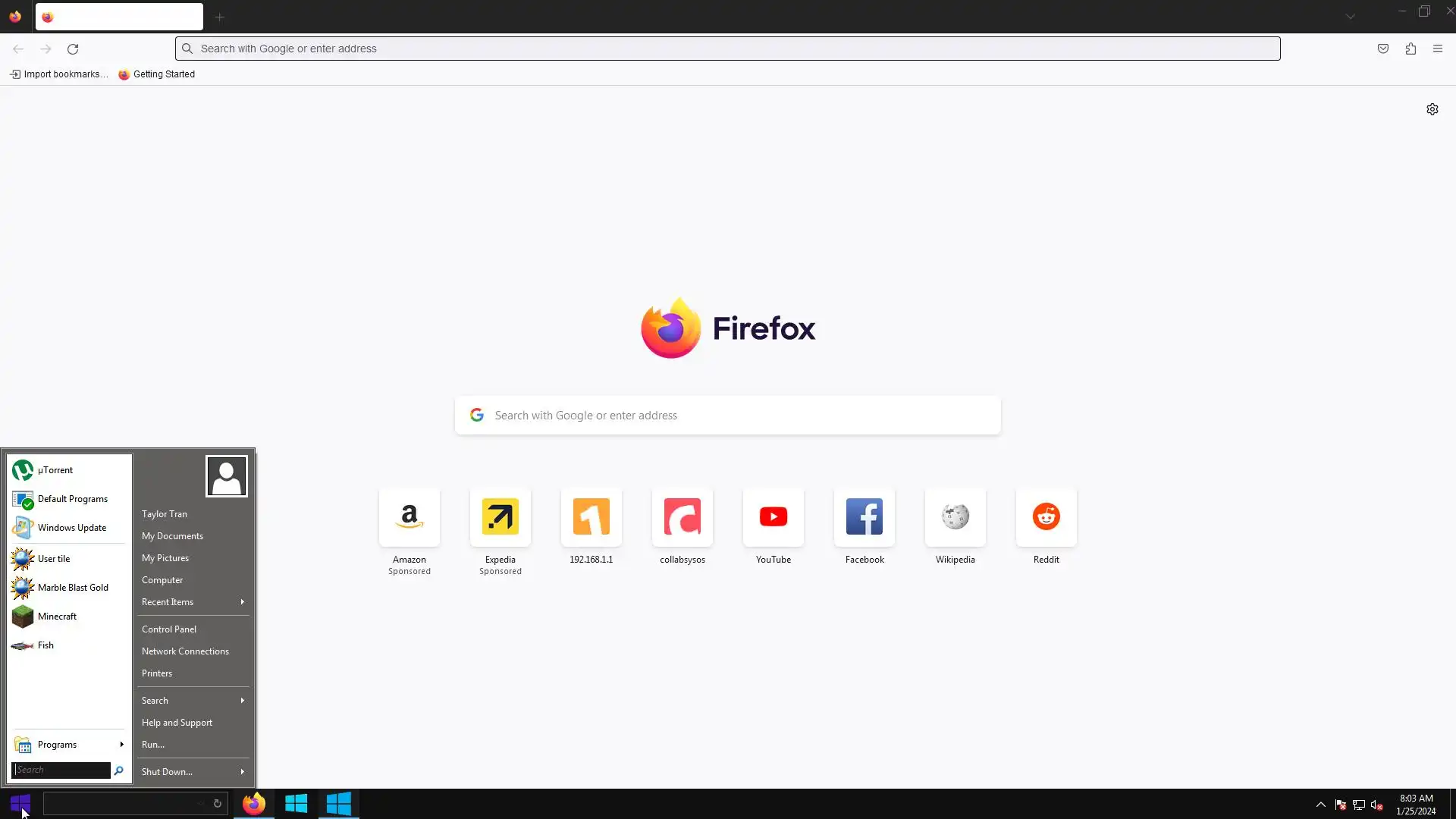Click the Start menu search field

(x=61, y=770)
